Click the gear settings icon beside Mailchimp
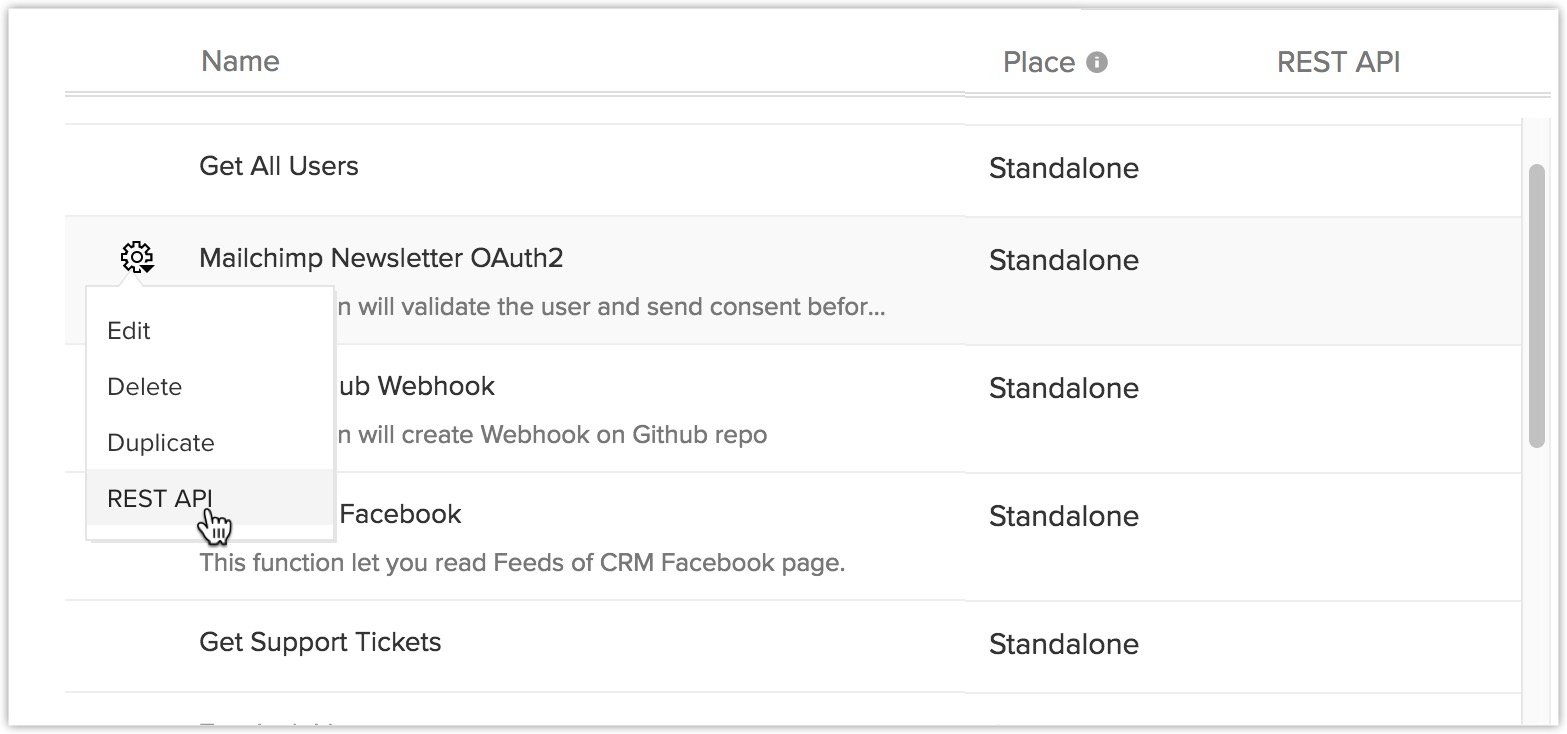1567x734 pixels. [x=137, y=257]
